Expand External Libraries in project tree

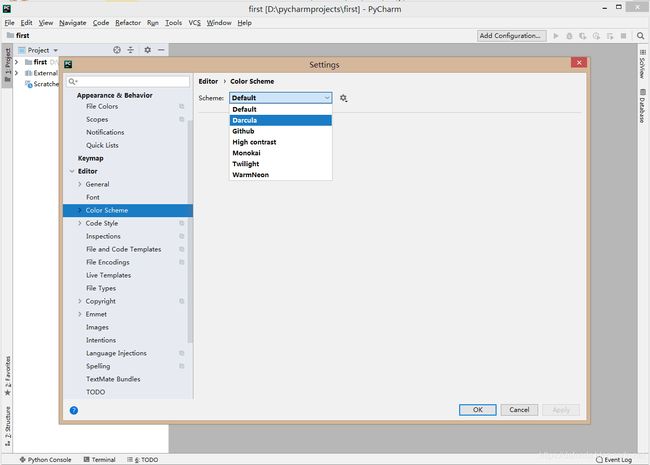tap(17, 73)
